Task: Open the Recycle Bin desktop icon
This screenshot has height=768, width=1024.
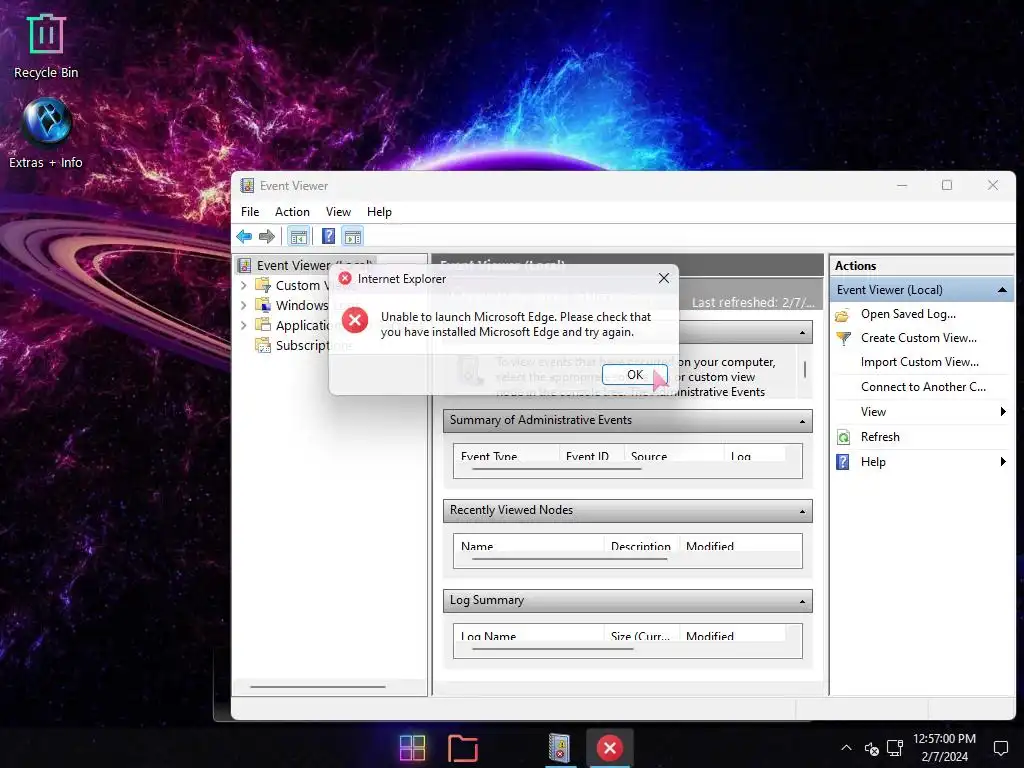Action: click(46, 46)
